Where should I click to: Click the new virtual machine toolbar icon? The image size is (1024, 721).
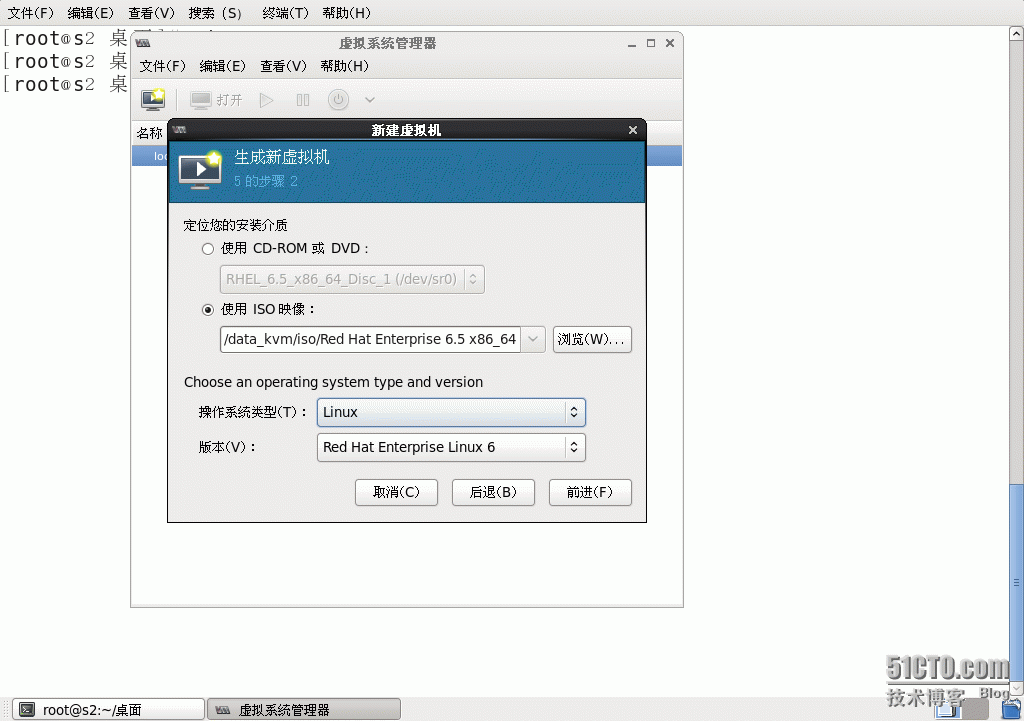pyautogui.click(x=153, y=100)
